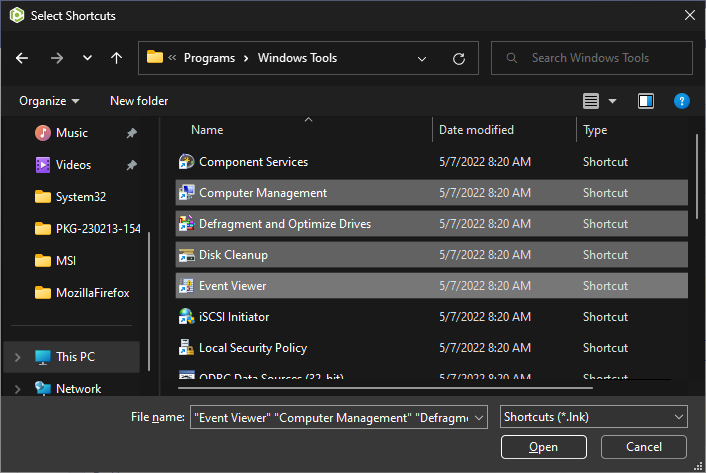706x473 pixels.
Task: Click the sidebar navigation scrollbar
Action: 149,302
